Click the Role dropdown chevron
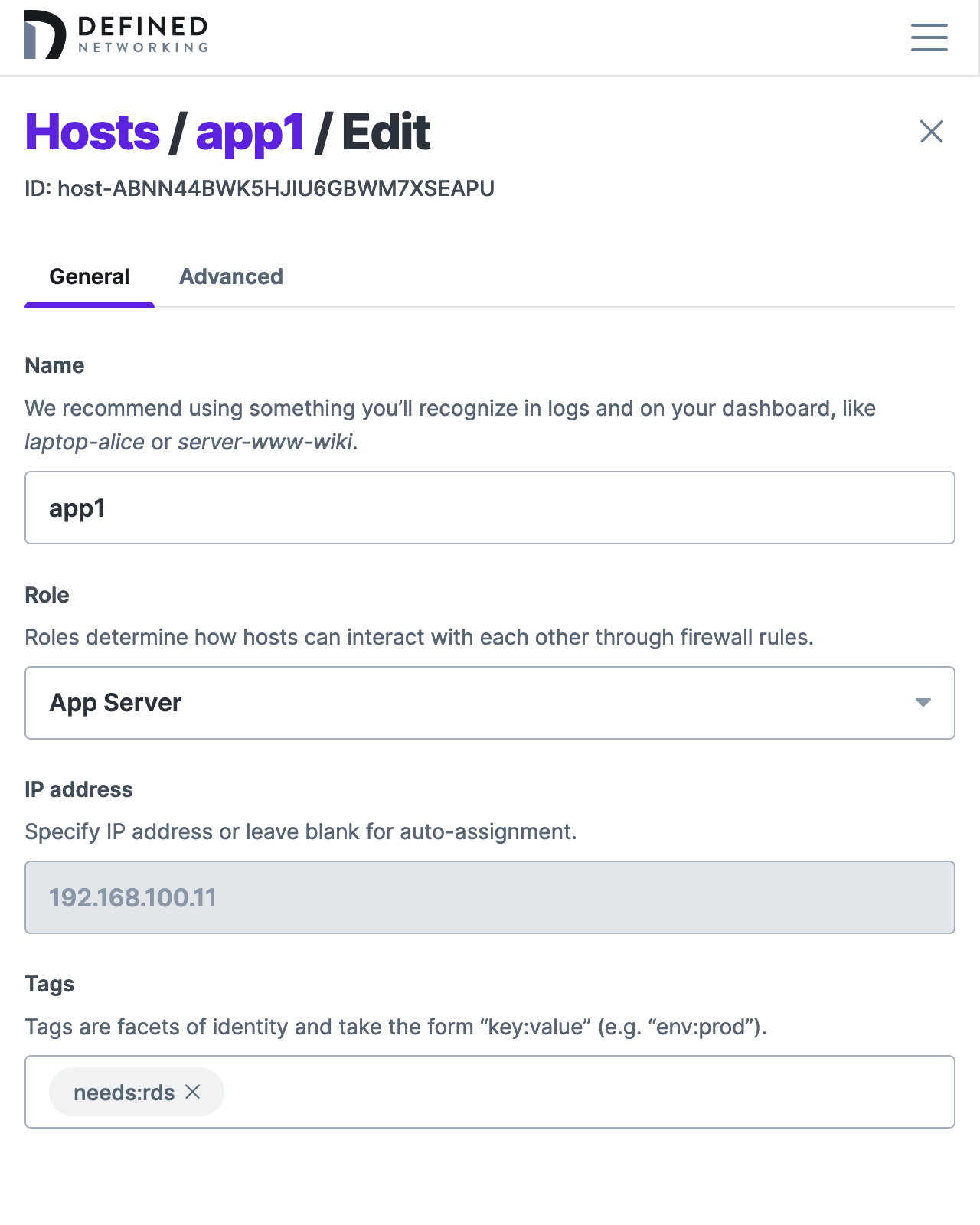This screenshot has width=980, height=1225. click(923, 702)
